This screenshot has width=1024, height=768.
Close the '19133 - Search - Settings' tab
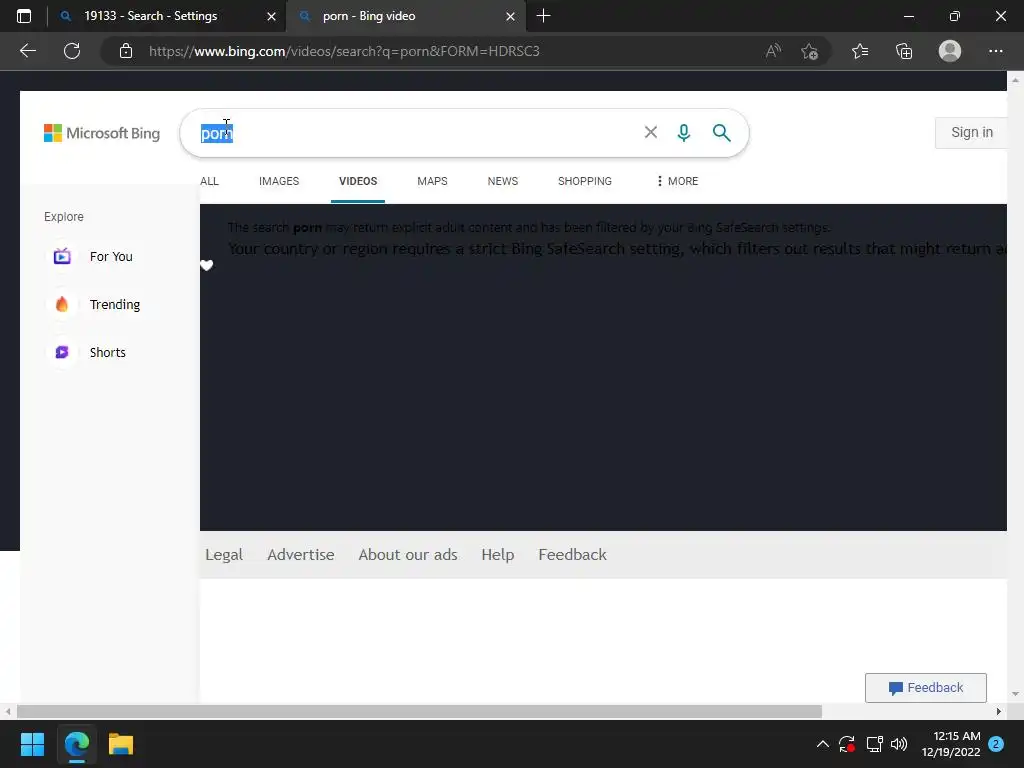[272, 16]
